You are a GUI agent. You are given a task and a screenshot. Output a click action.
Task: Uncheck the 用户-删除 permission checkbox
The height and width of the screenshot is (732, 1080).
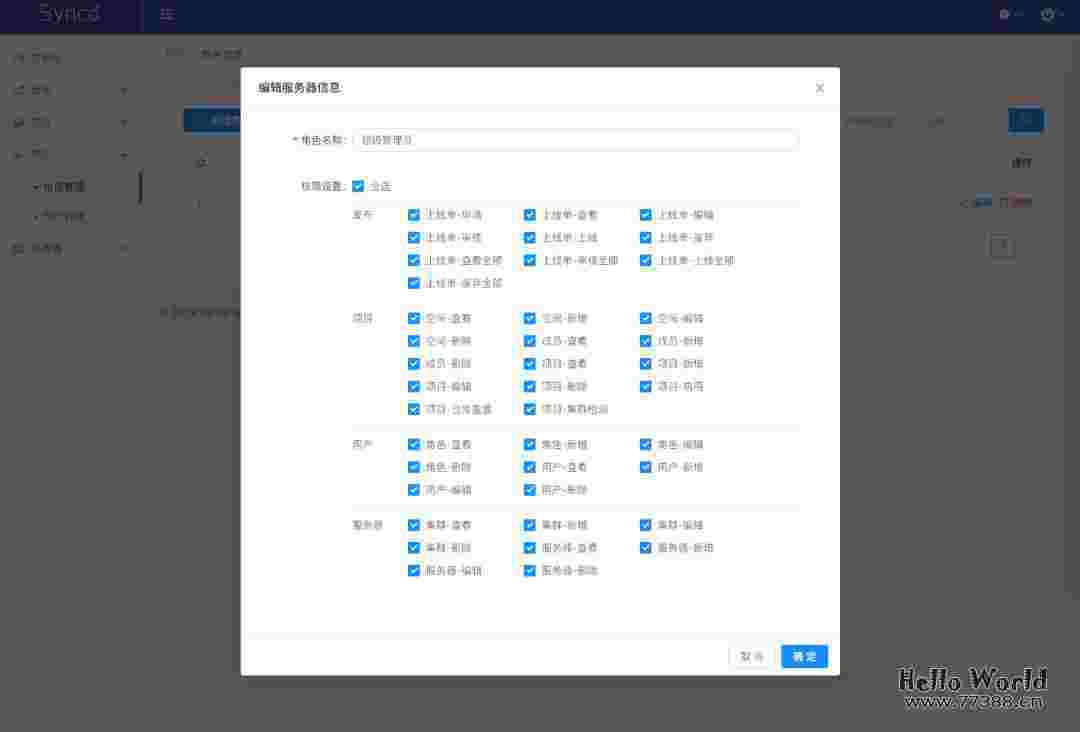click(x=530, y=490)
